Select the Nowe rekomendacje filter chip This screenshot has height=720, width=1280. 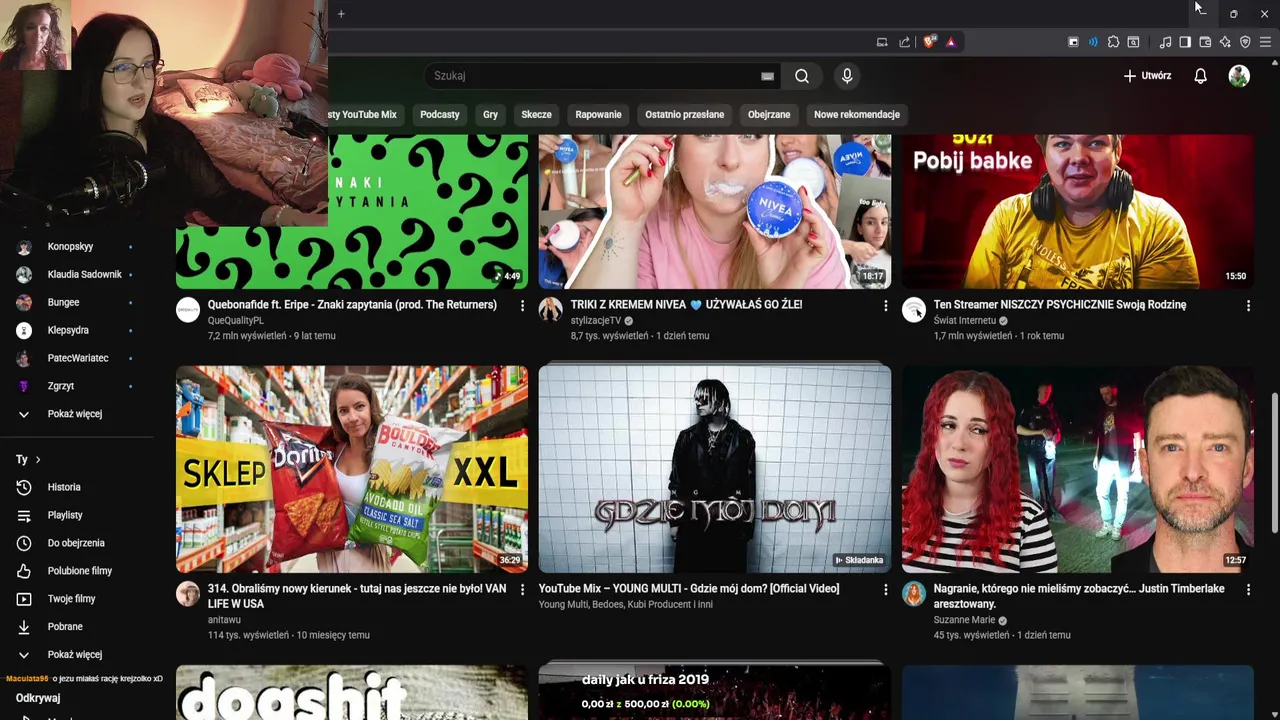(857, 114)
